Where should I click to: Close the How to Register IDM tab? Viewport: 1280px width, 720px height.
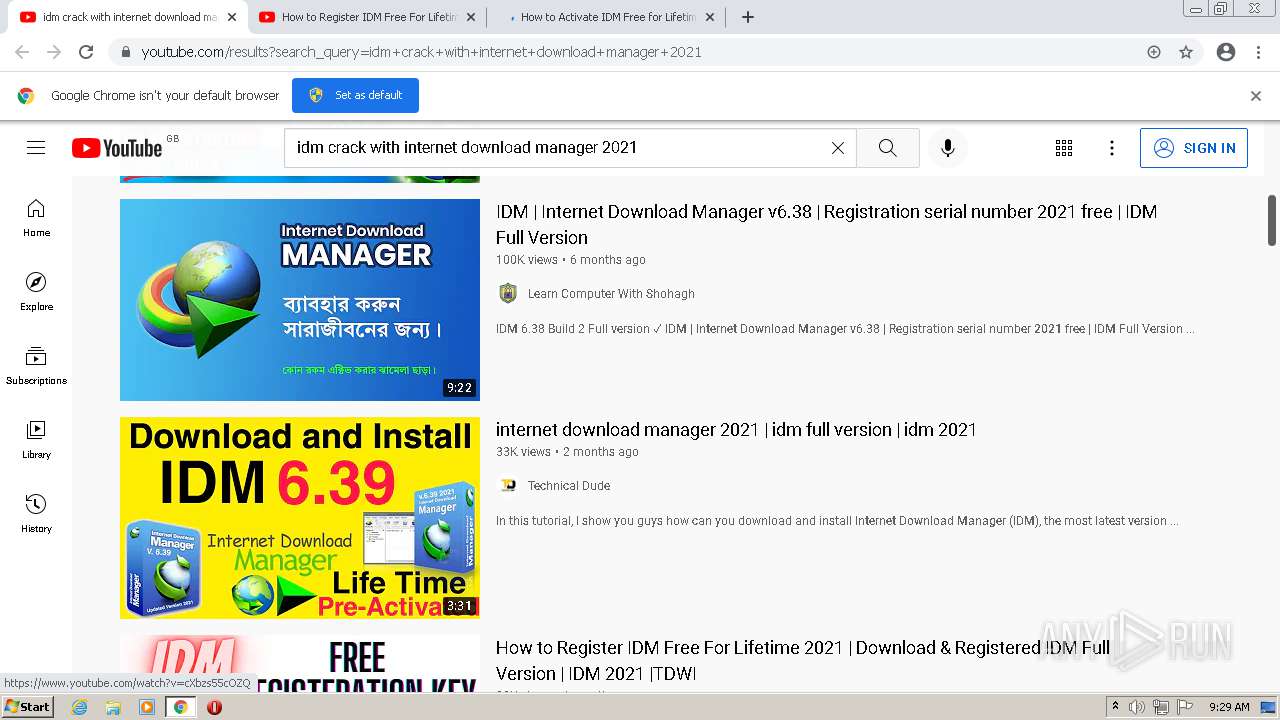click(471, 17)
